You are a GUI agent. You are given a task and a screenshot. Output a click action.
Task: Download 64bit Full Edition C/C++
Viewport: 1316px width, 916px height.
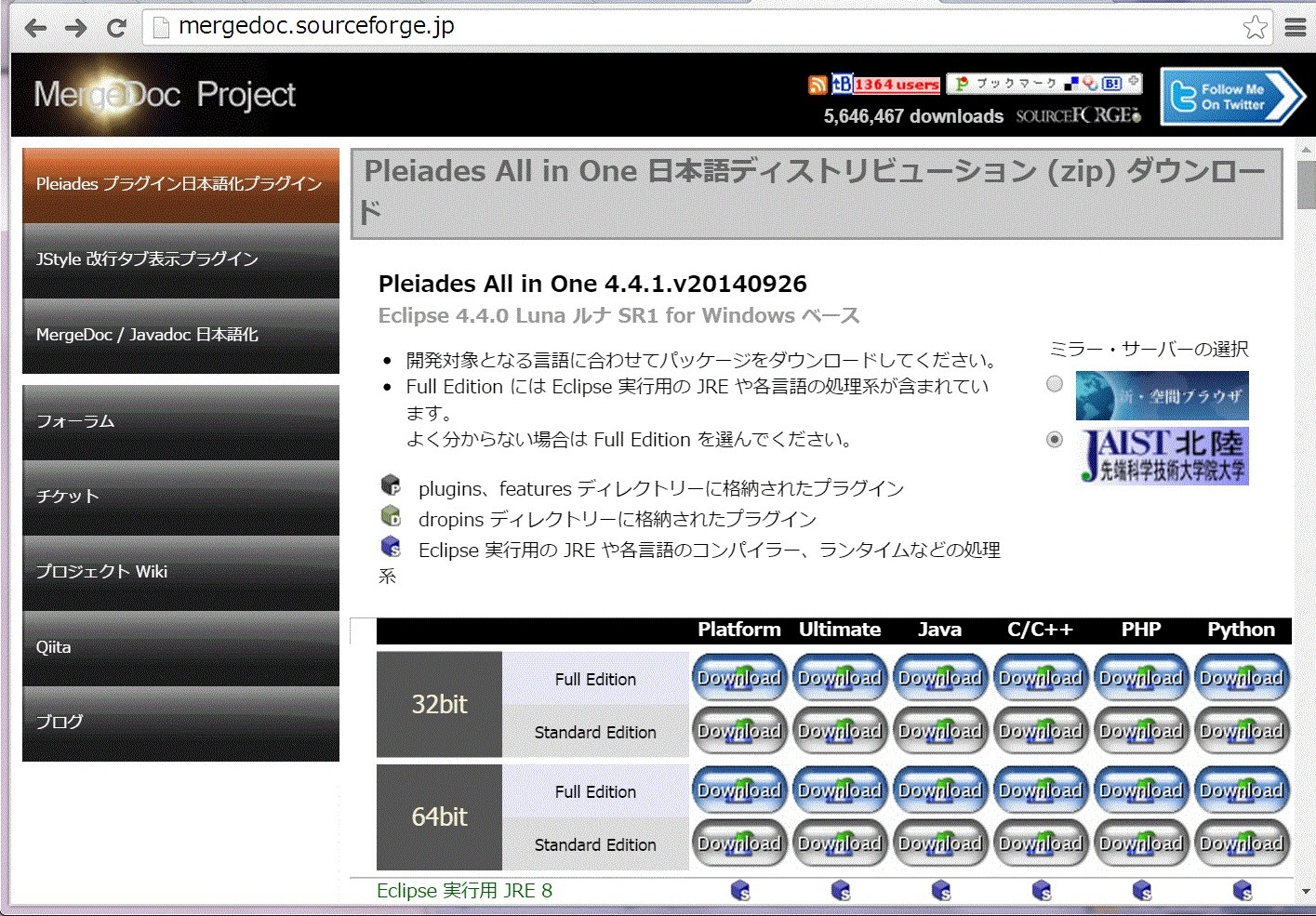1041,790
